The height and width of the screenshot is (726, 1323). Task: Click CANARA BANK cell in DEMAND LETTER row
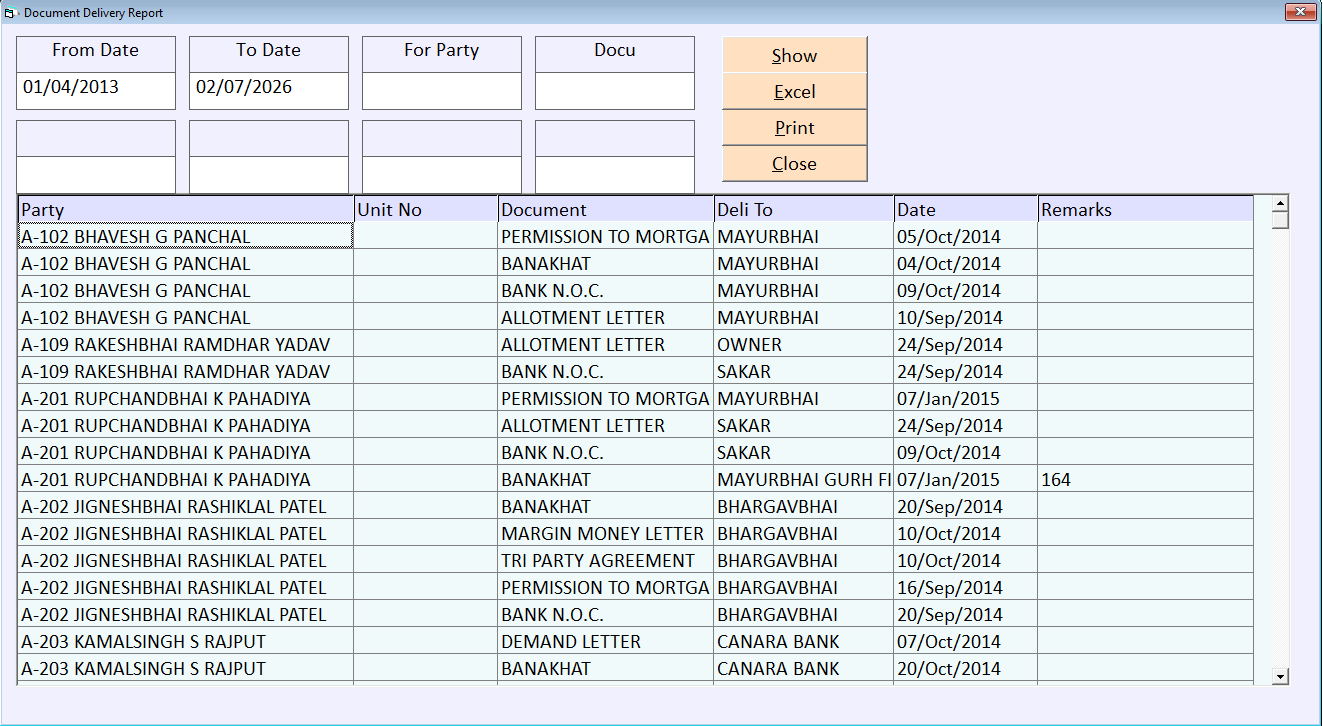coord(804,642)
